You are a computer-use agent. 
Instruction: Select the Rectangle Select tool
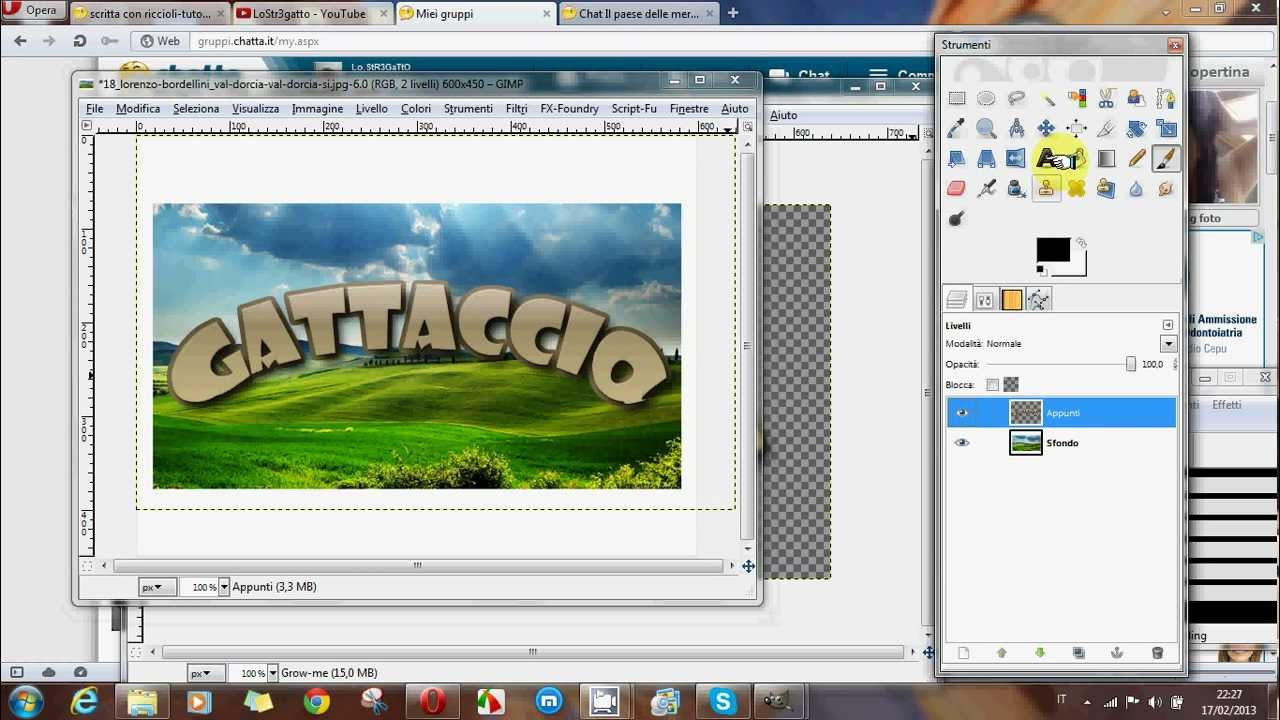pyautogui.click(x=957, y=98)
